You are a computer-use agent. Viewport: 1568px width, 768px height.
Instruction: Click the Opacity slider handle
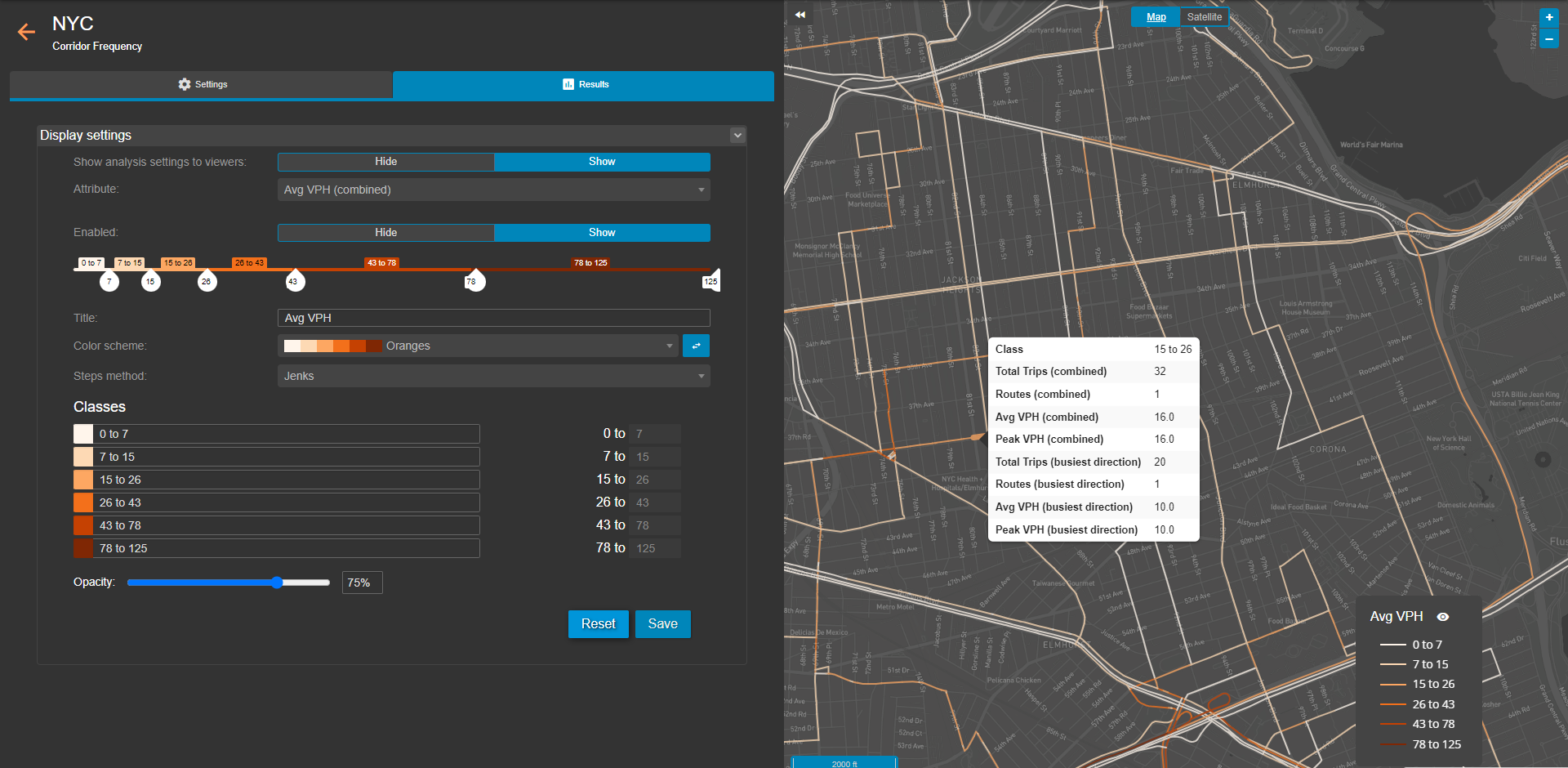pos(277,583)
